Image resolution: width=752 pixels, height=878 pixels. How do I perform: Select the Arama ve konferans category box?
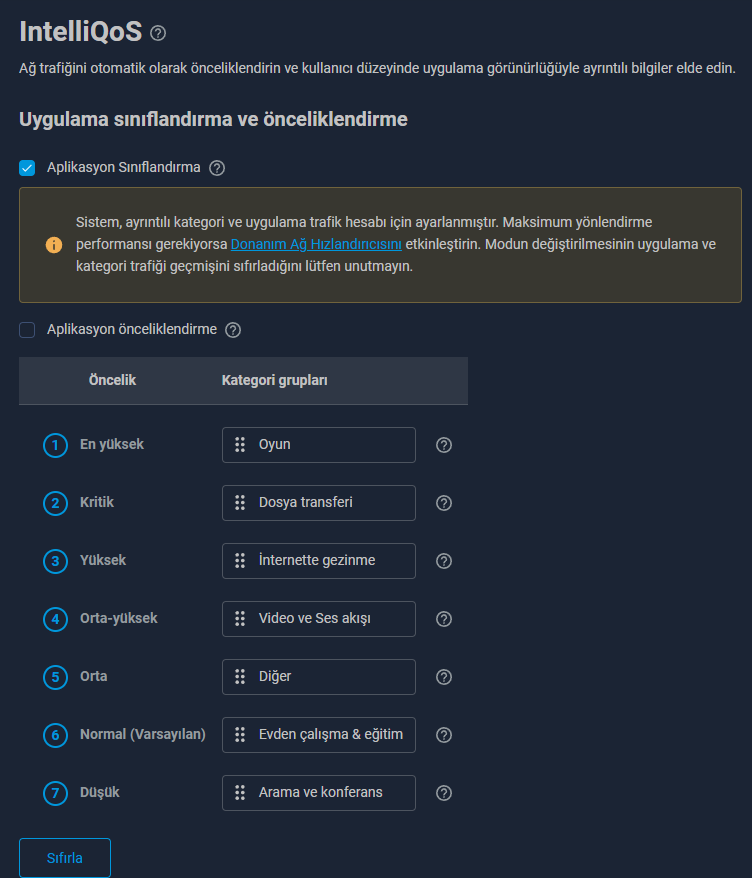click(319, 793)
